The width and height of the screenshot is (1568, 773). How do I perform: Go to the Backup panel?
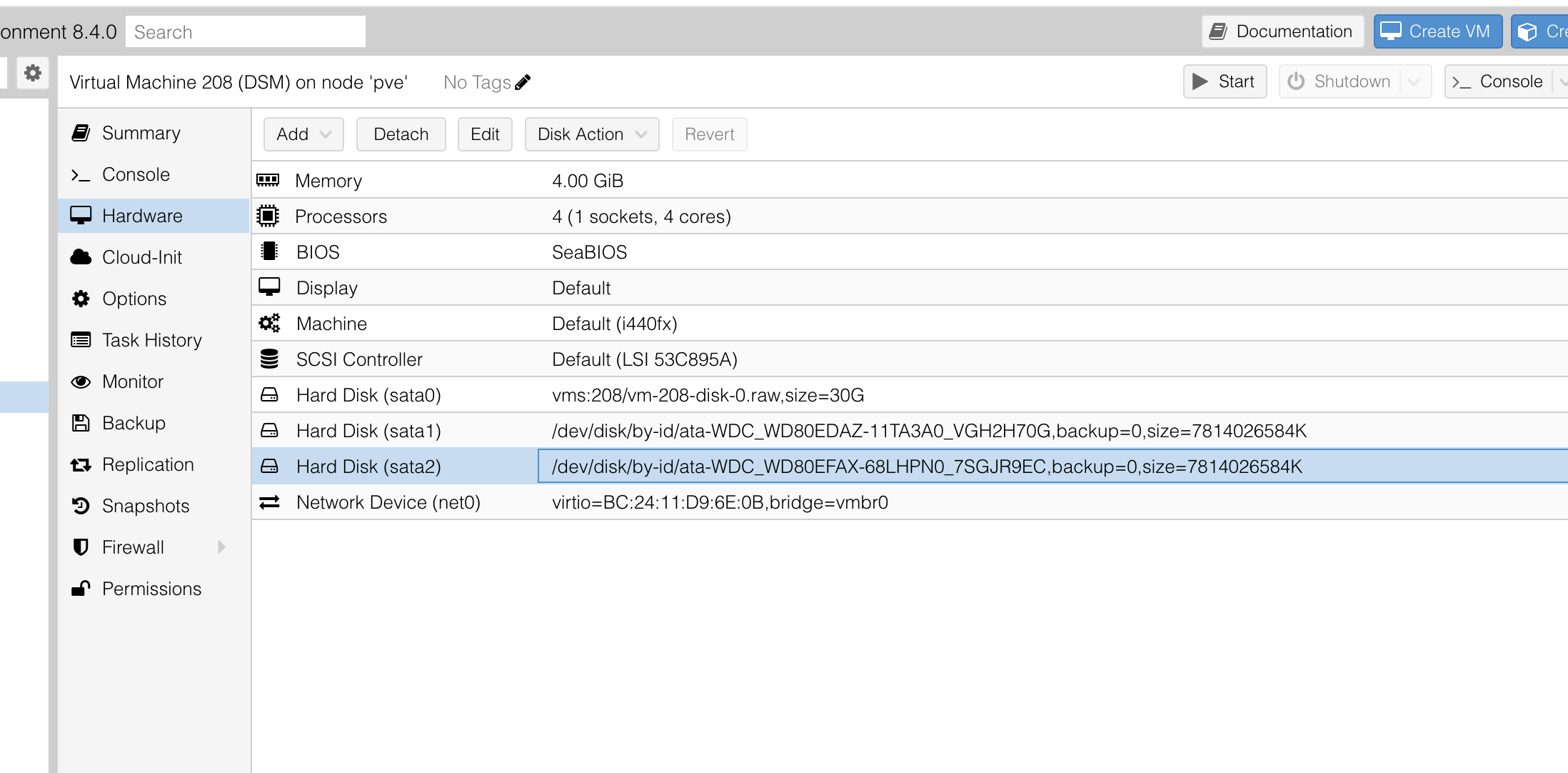click(134, 423)
